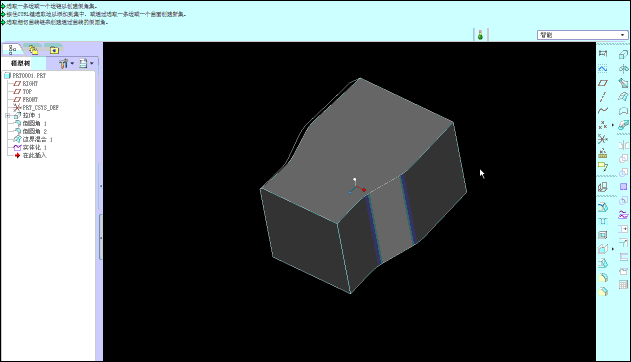This screenshot has width=631, height=362.
Task: Select the Datum Point tool
Action: pos(602,125)
